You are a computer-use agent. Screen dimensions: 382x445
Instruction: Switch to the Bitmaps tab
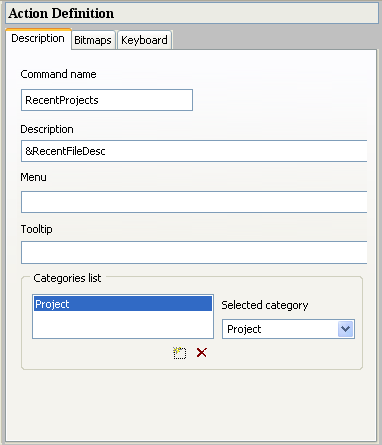(x=93, y=40)
